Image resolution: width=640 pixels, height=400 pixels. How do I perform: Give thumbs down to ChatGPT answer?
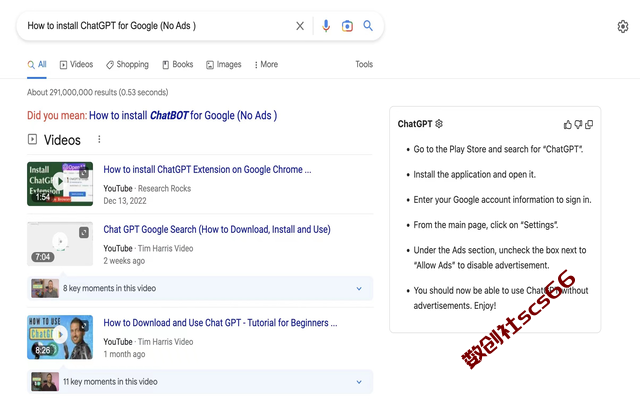(578, 124)
